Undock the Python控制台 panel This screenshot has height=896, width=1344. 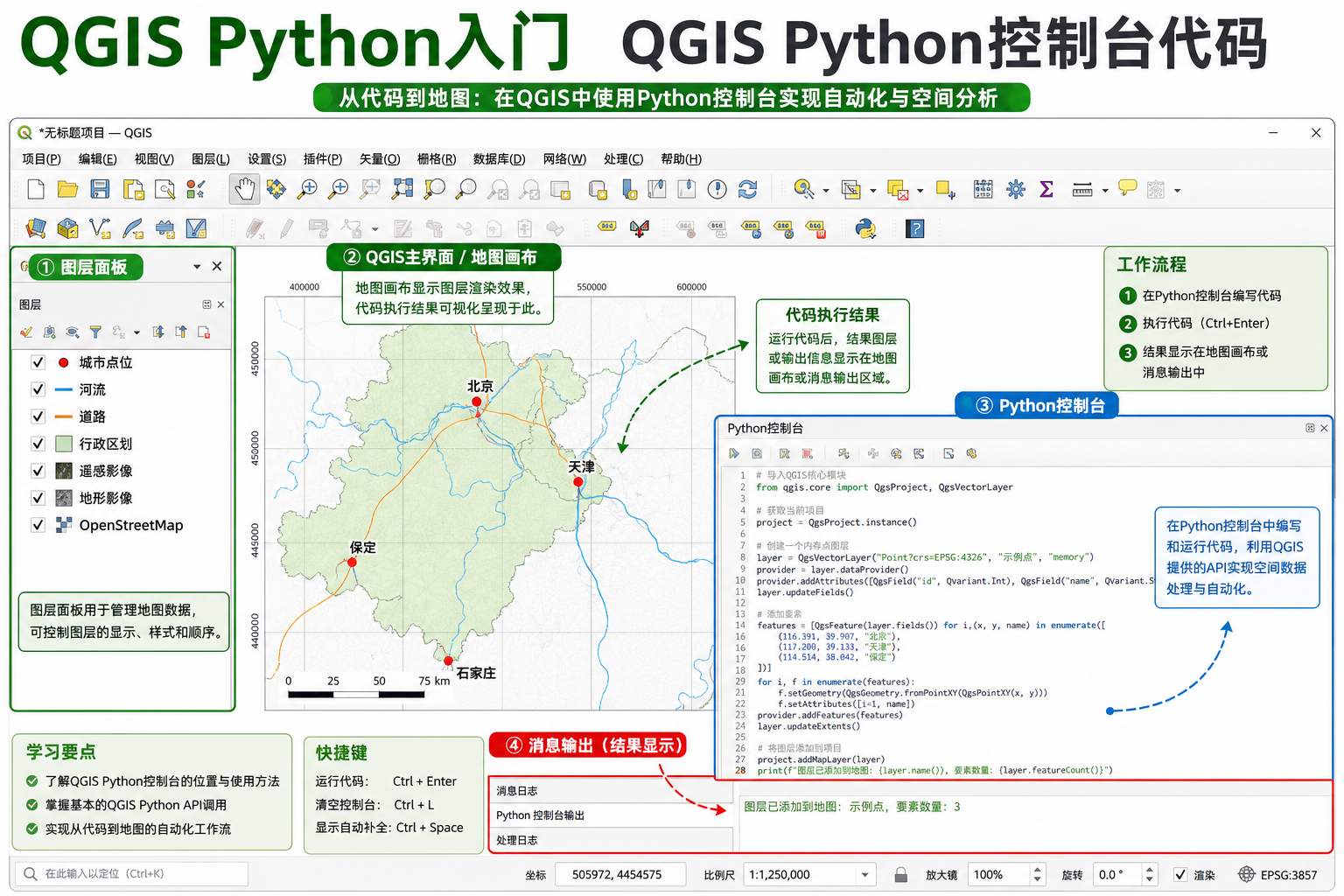click(1310, 428)
